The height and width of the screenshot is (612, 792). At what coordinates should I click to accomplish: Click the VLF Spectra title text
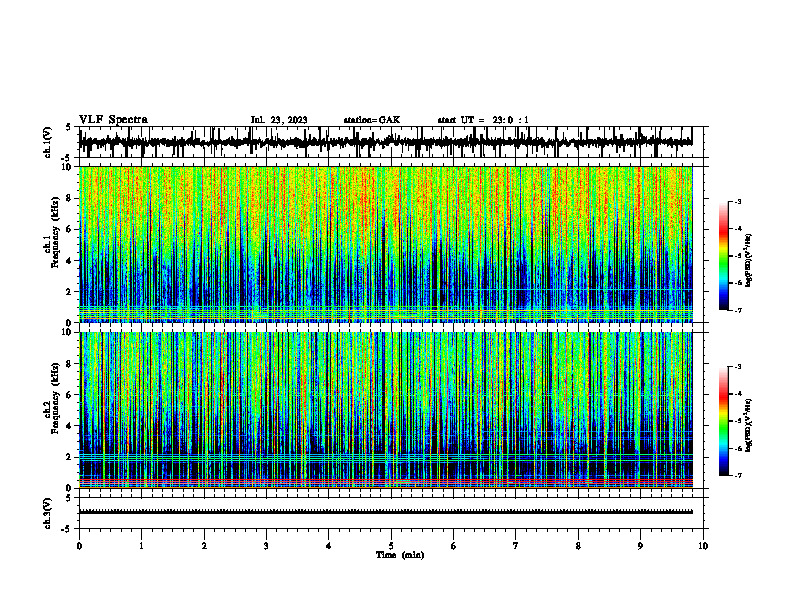[113, 120]
